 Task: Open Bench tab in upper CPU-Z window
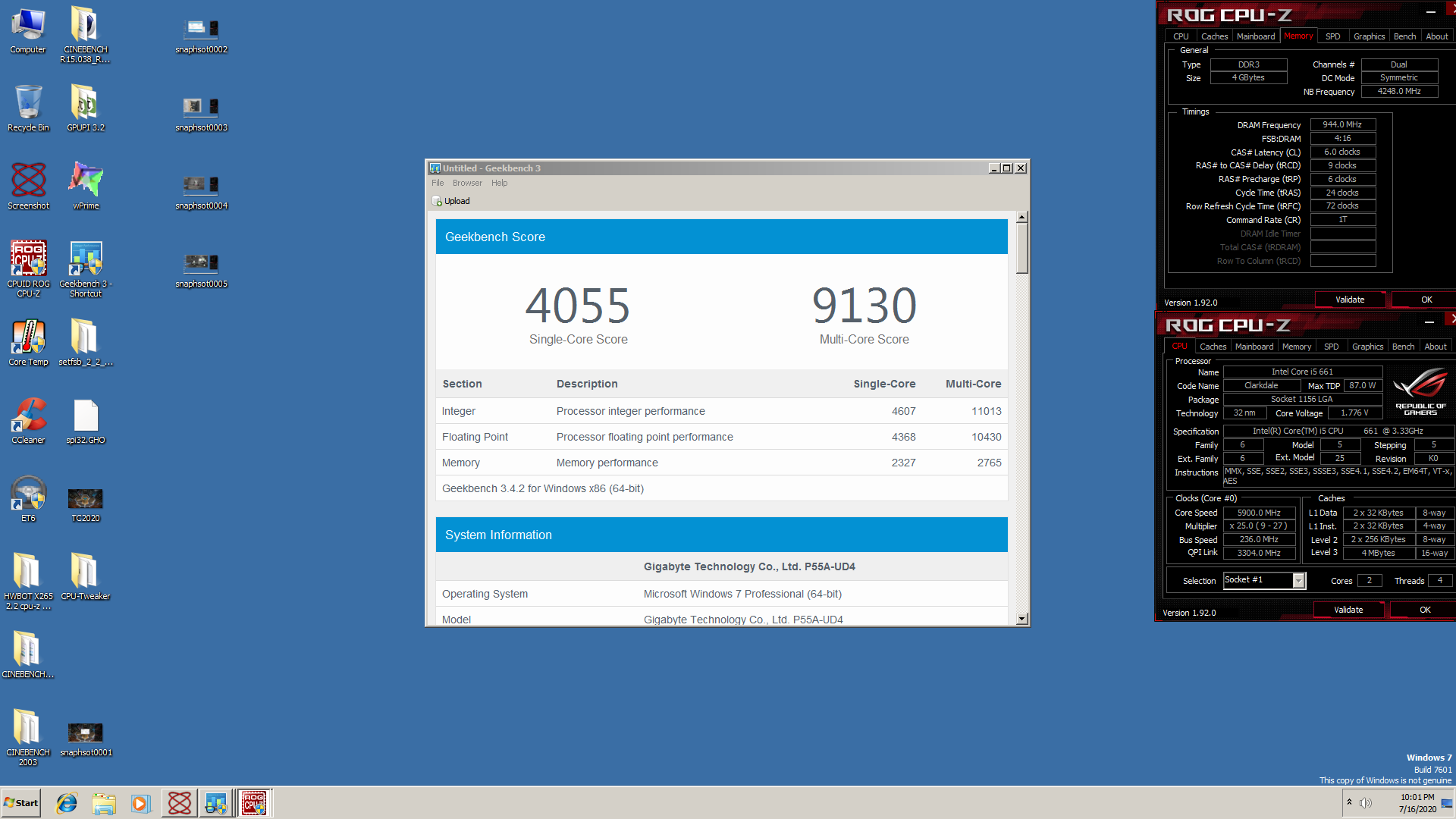point(1404,36)
